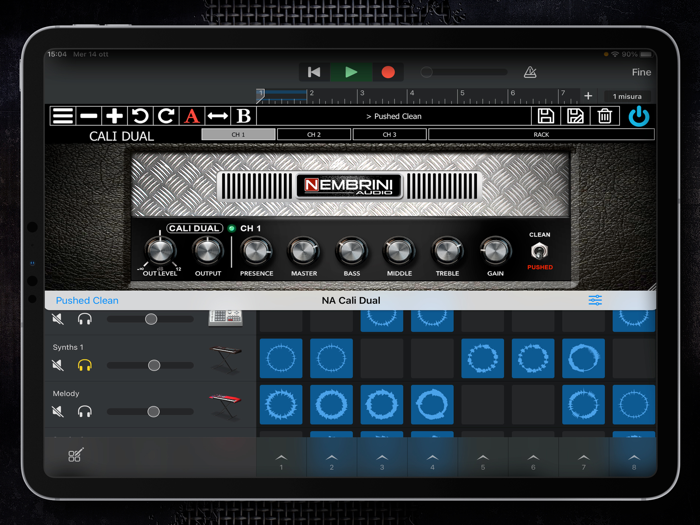Screen dimensions: 700x525
Task: Open the Synths 1 keyboard instrument icon
Action: click(226, 358)
